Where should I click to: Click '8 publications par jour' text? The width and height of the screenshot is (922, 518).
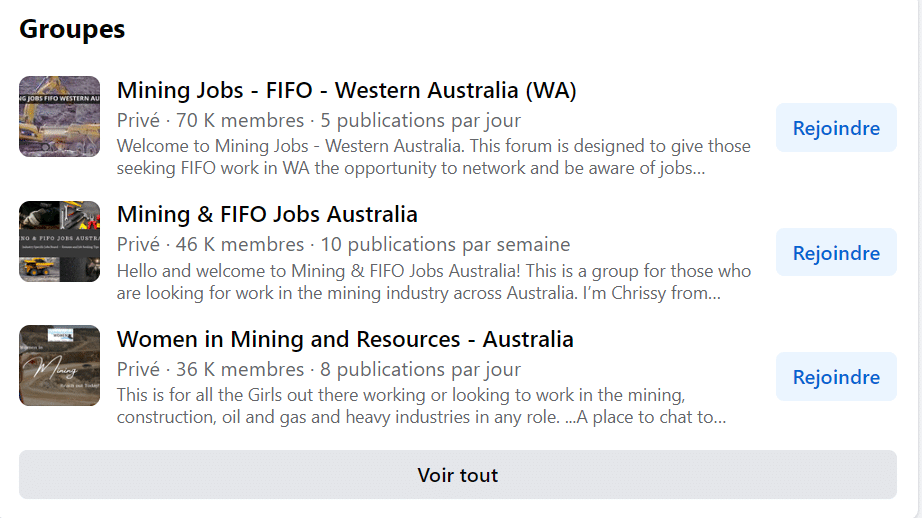(420, 369)
